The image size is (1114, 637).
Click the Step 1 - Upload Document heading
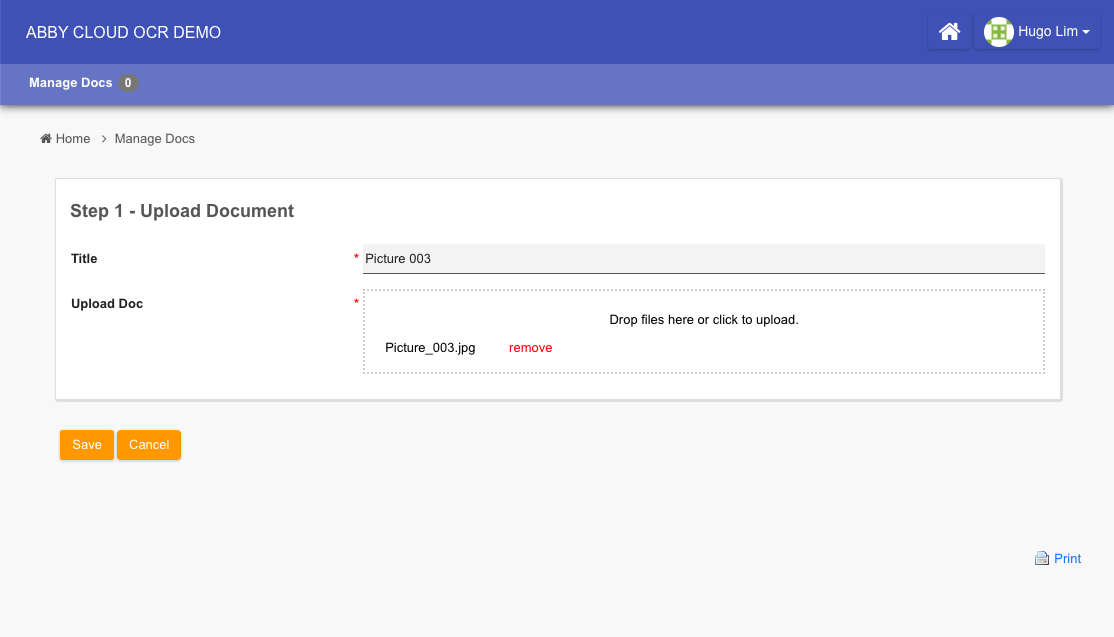(x=182, y=211)
